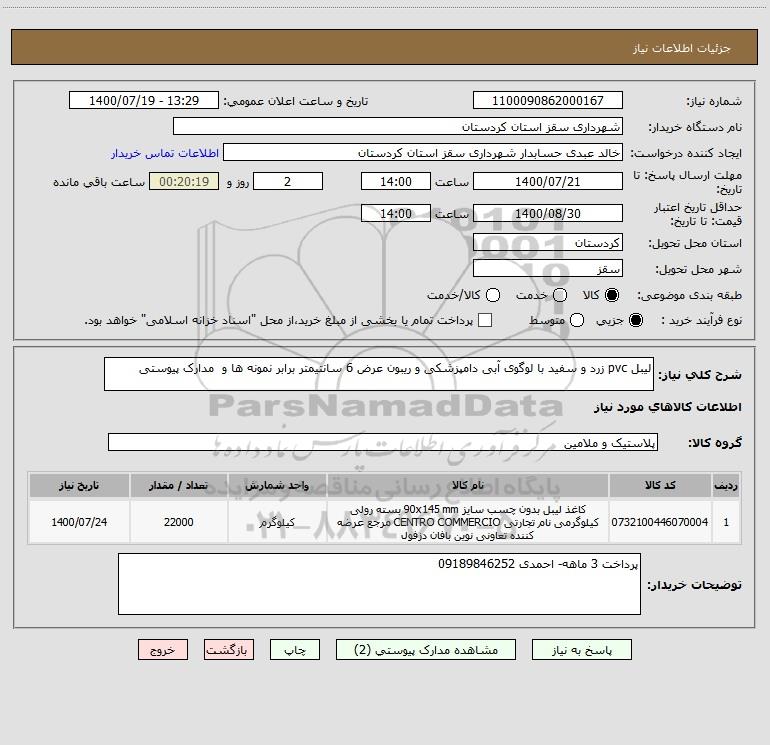
Task: Click the quantity cell 22000
Action: point(178,522)
